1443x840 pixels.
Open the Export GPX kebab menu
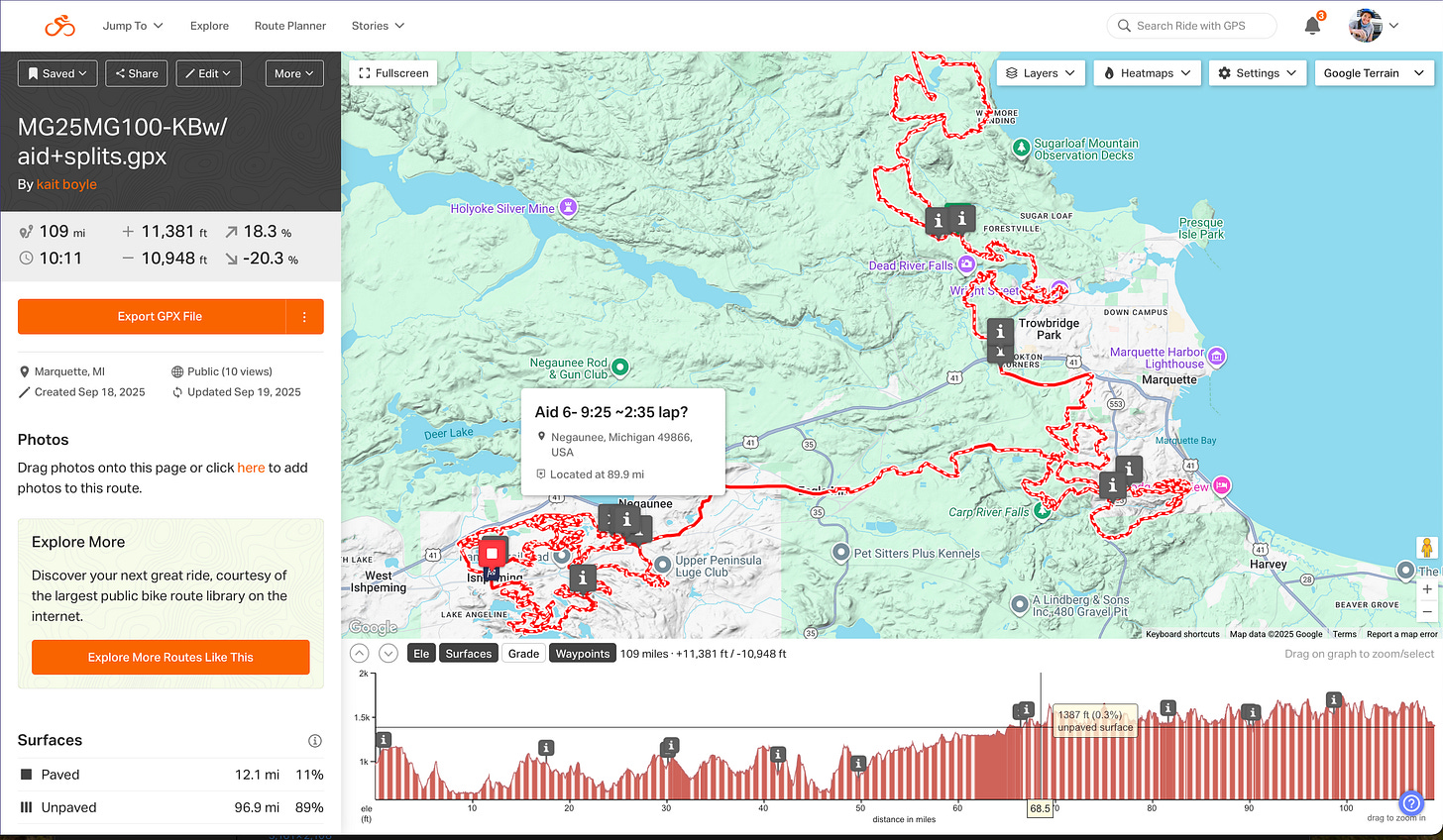pyautogui.click(x=304, y=317)
